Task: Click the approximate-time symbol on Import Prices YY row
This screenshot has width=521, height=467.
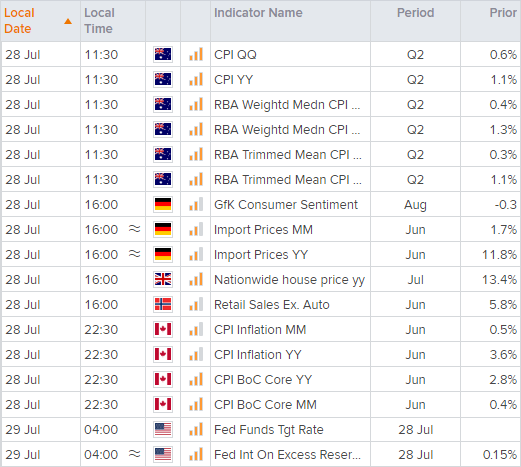Action: click(135, 254)
